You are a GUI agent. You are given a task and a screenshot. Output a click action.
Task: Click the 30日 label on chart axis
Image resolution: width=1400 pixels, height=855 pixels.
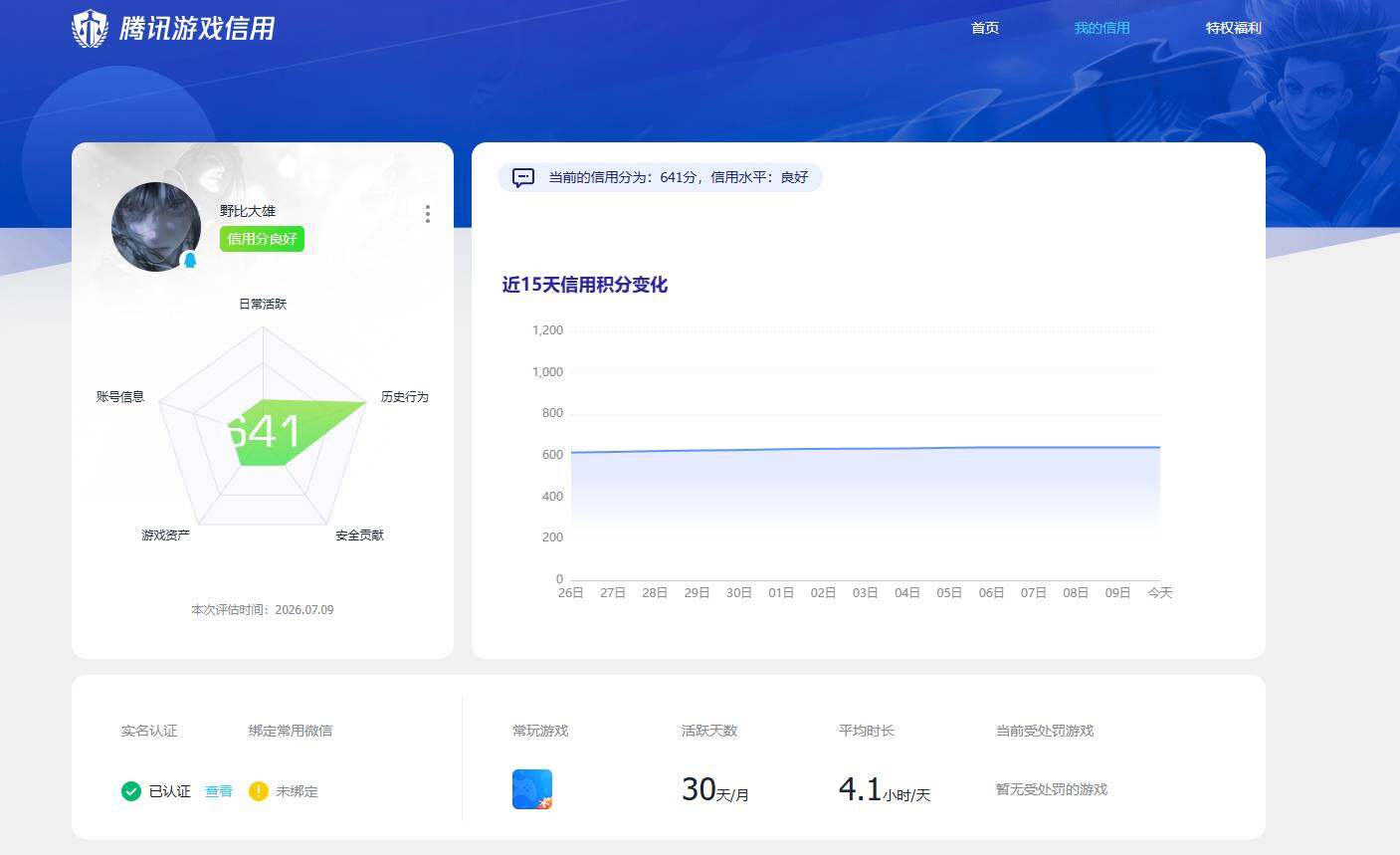739,592
